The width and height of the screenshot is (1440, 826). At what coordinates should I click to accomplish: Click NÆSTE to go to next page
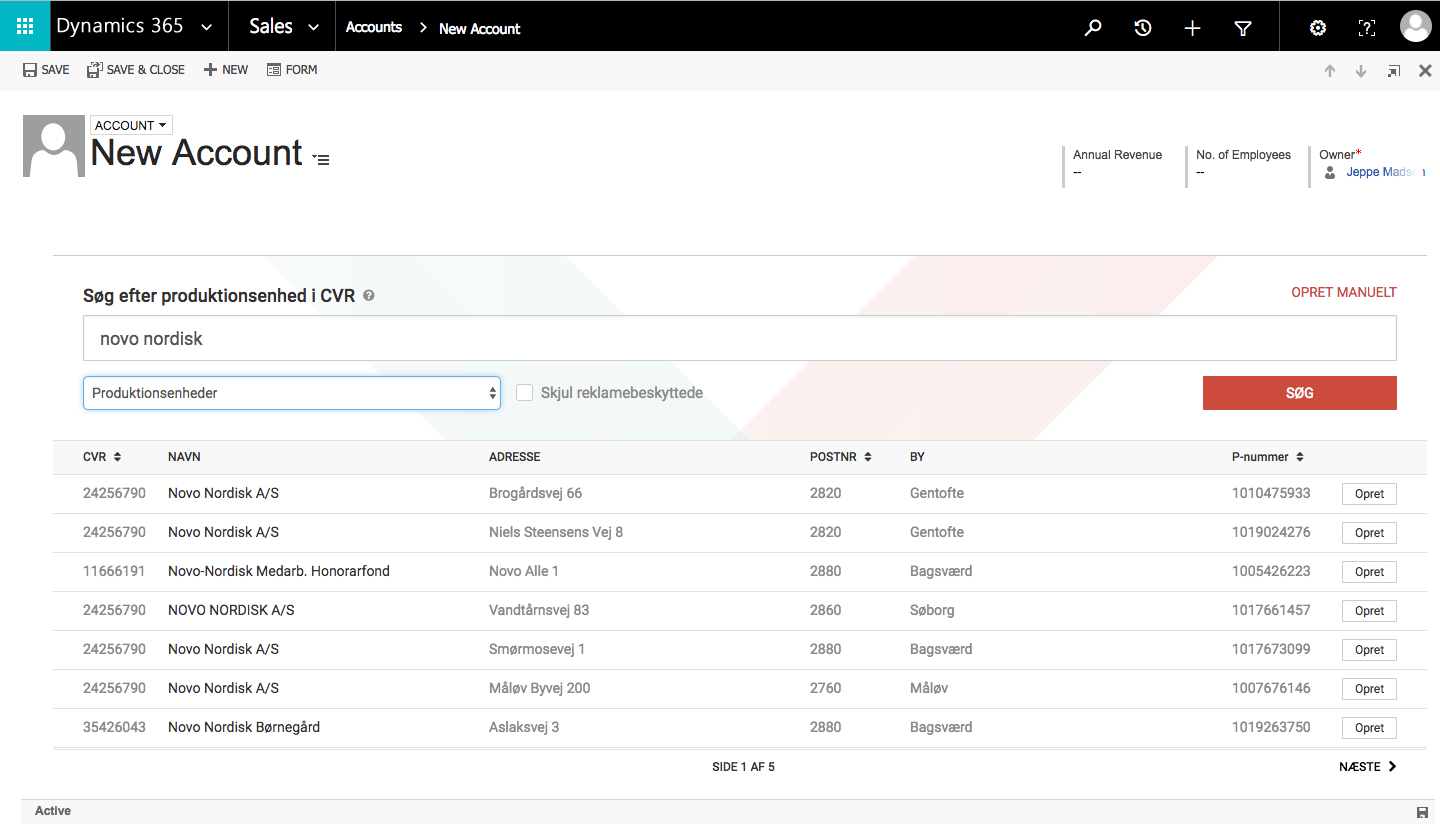(x=1368, y=767)
